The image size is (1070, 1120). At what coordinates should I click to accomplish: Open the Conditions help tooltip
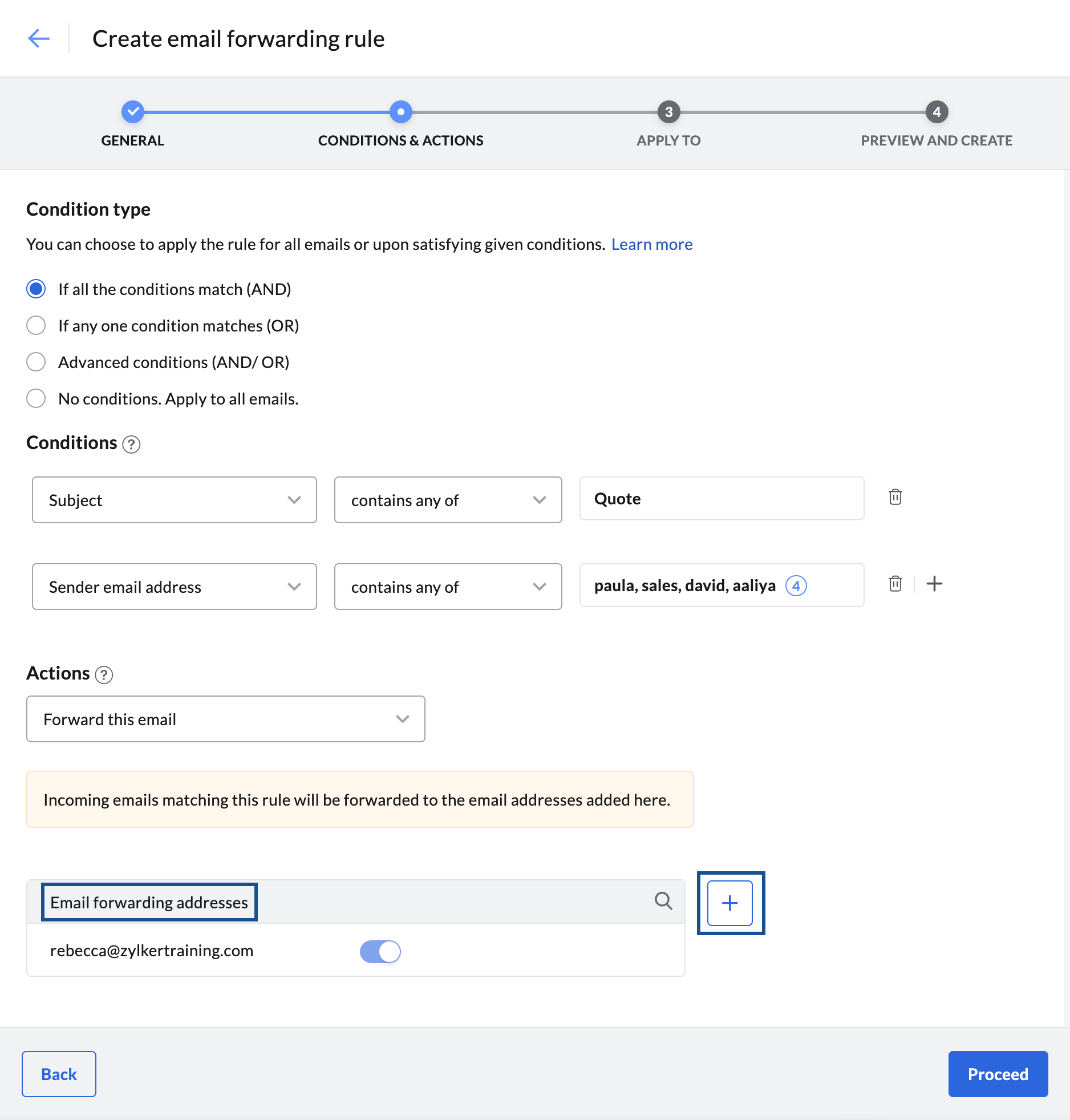pos(131,444)
